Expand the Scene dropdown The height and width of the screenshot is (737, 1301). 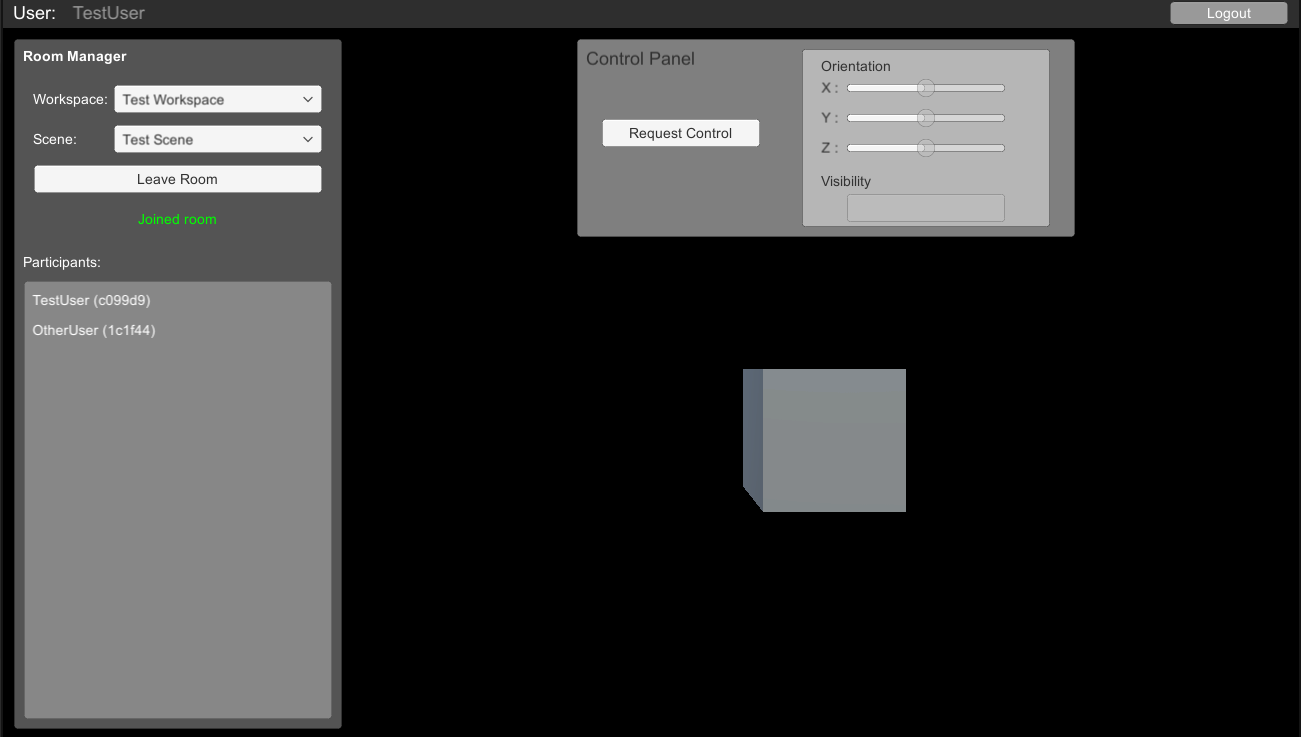pos(217,140)
